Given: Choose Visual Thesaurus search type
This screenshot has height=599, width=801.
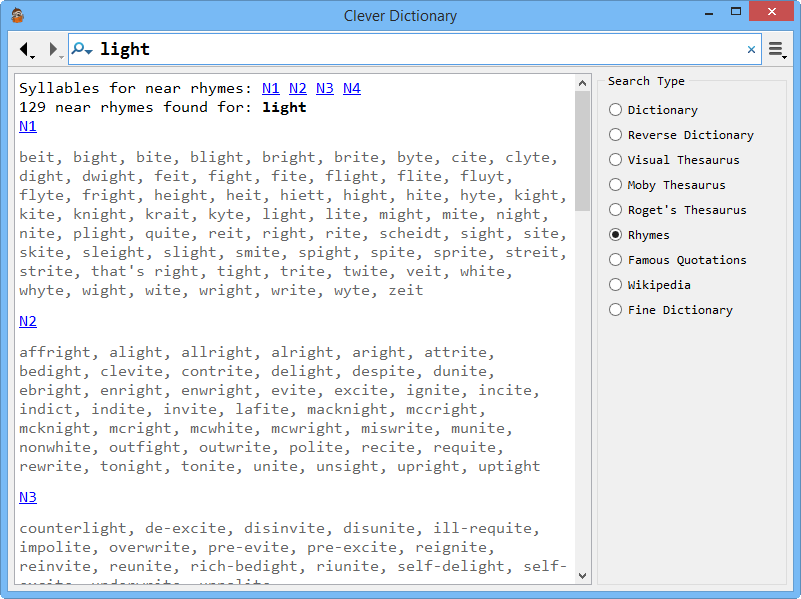Looking at the screenshot, I should (674, 160).
